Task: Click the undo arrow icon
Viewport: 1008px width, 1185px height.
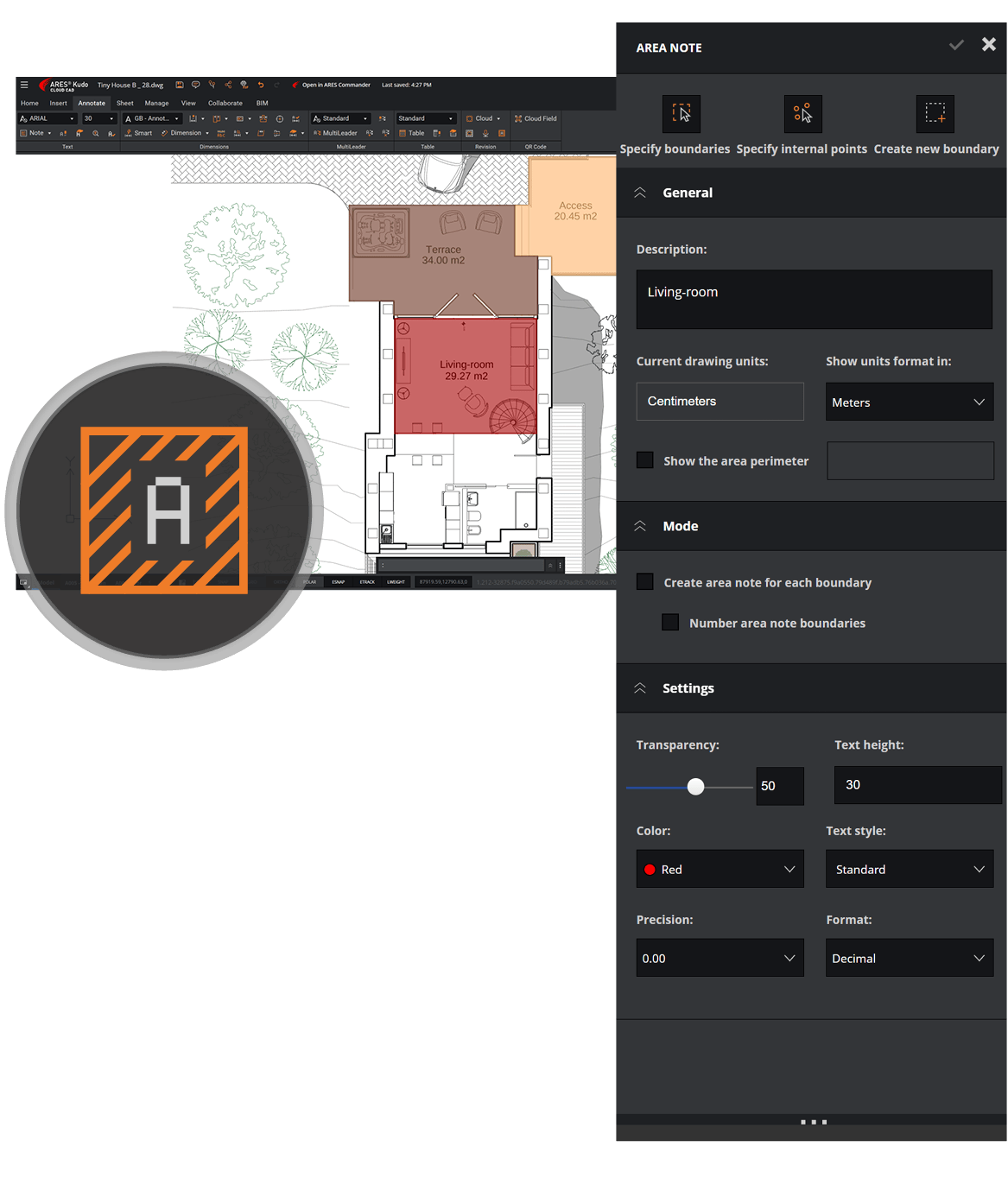Action: [x=261, y=85]
